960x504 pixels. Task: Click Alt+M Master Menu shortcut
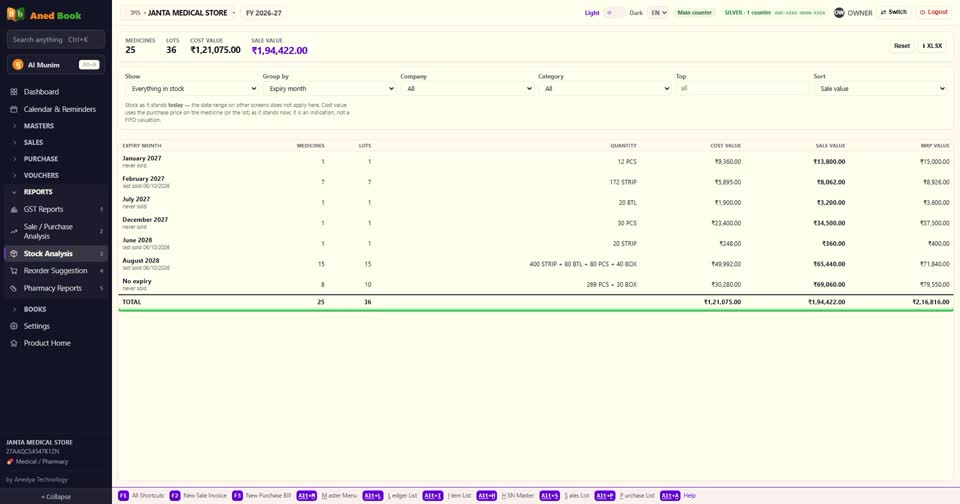coord(327,496)
